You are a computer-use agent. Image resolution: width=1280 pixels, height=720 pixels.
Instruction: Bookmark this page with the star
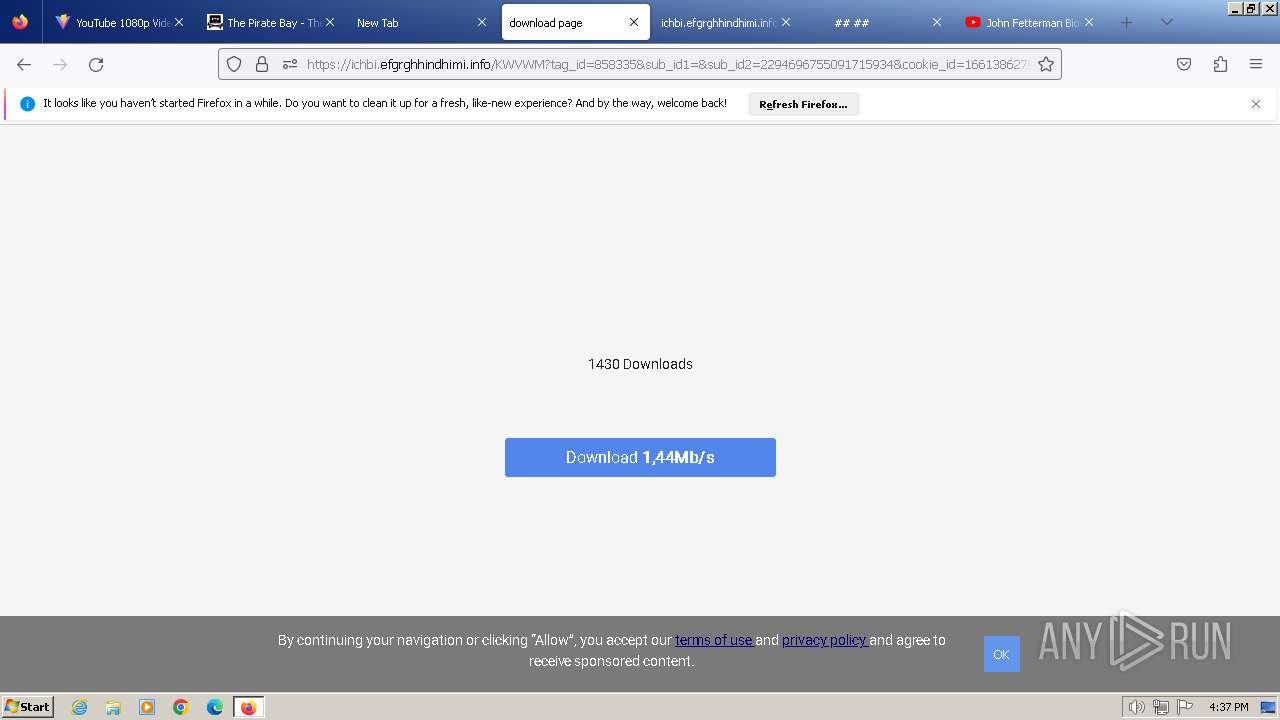coord(1046,64)
